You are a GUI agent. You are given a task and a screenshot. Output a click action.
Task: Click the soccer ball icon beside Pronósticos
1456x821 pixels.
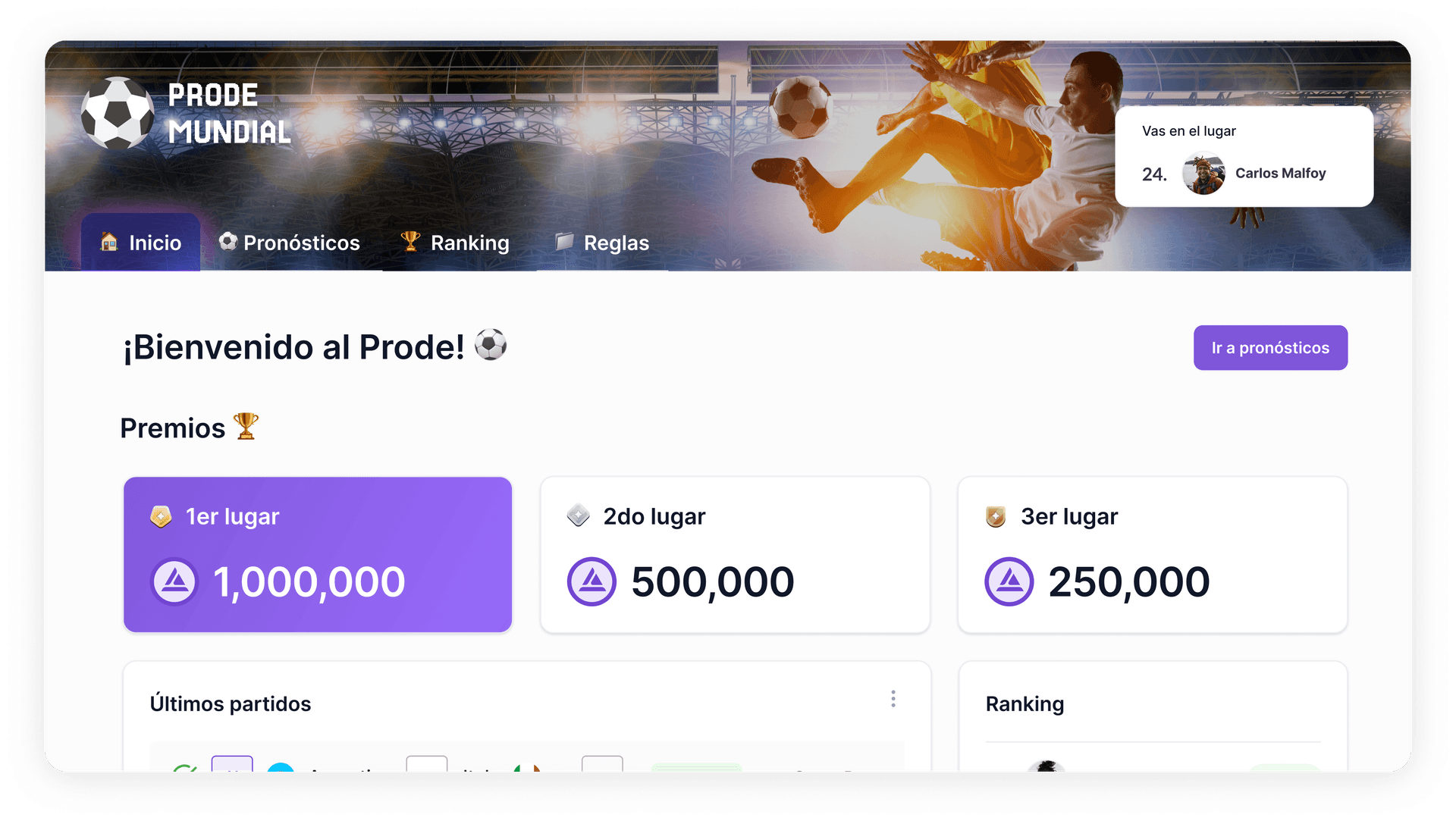(228, 243)
